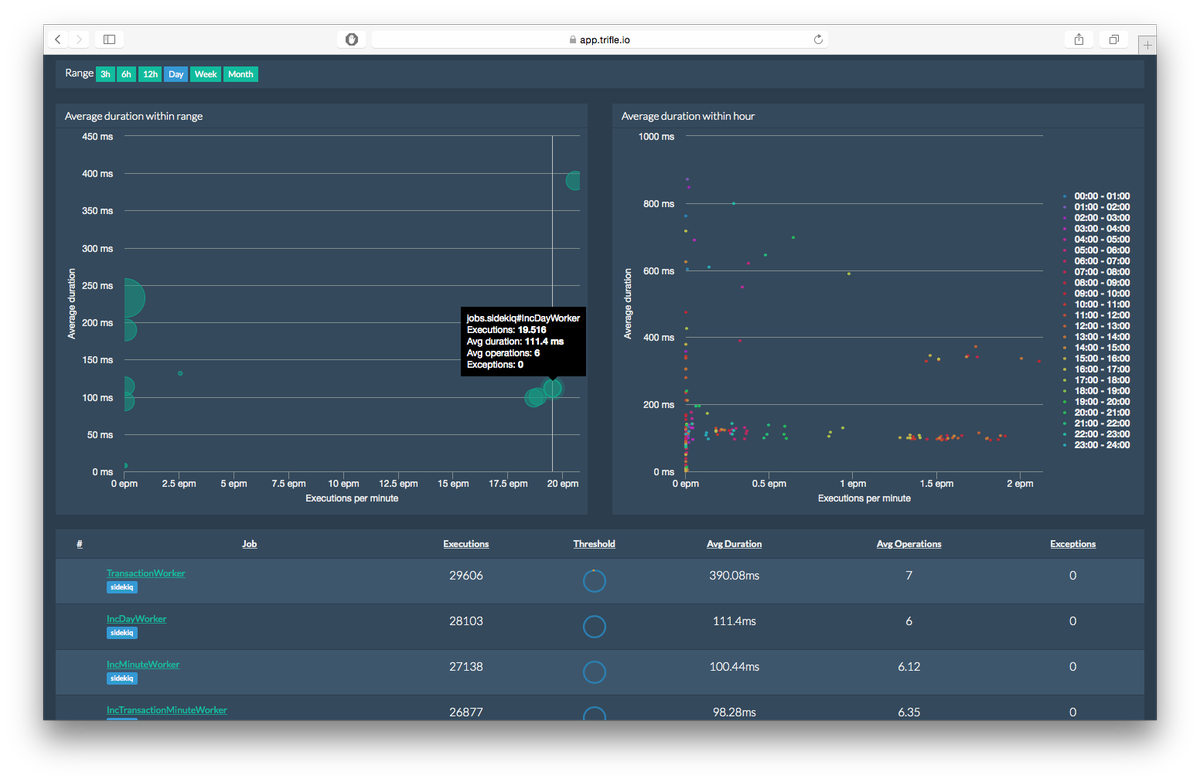Click the 29606 executions value
The height and width of the screenshot is (782, 1200).
(466, 575)
